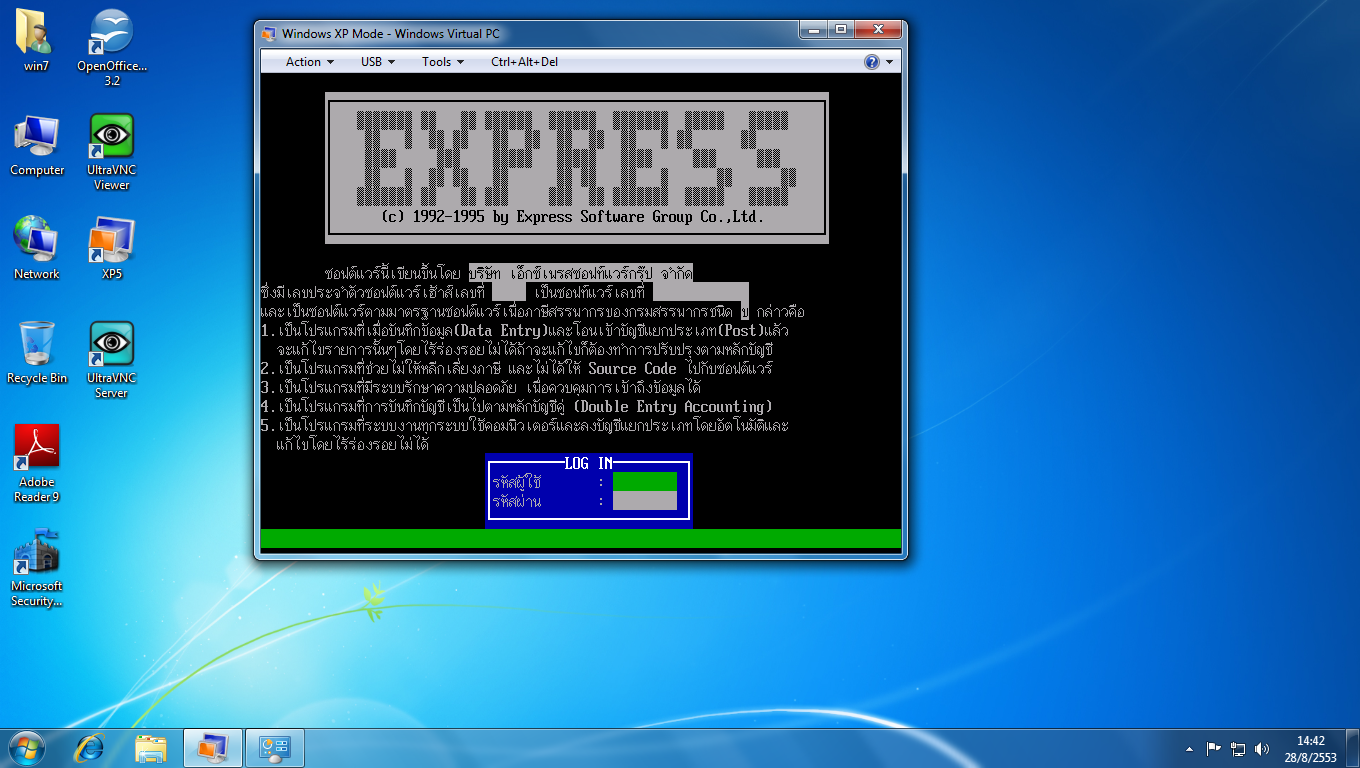Select the Microsoft Security Essentials shortcut

click(37, 567)
